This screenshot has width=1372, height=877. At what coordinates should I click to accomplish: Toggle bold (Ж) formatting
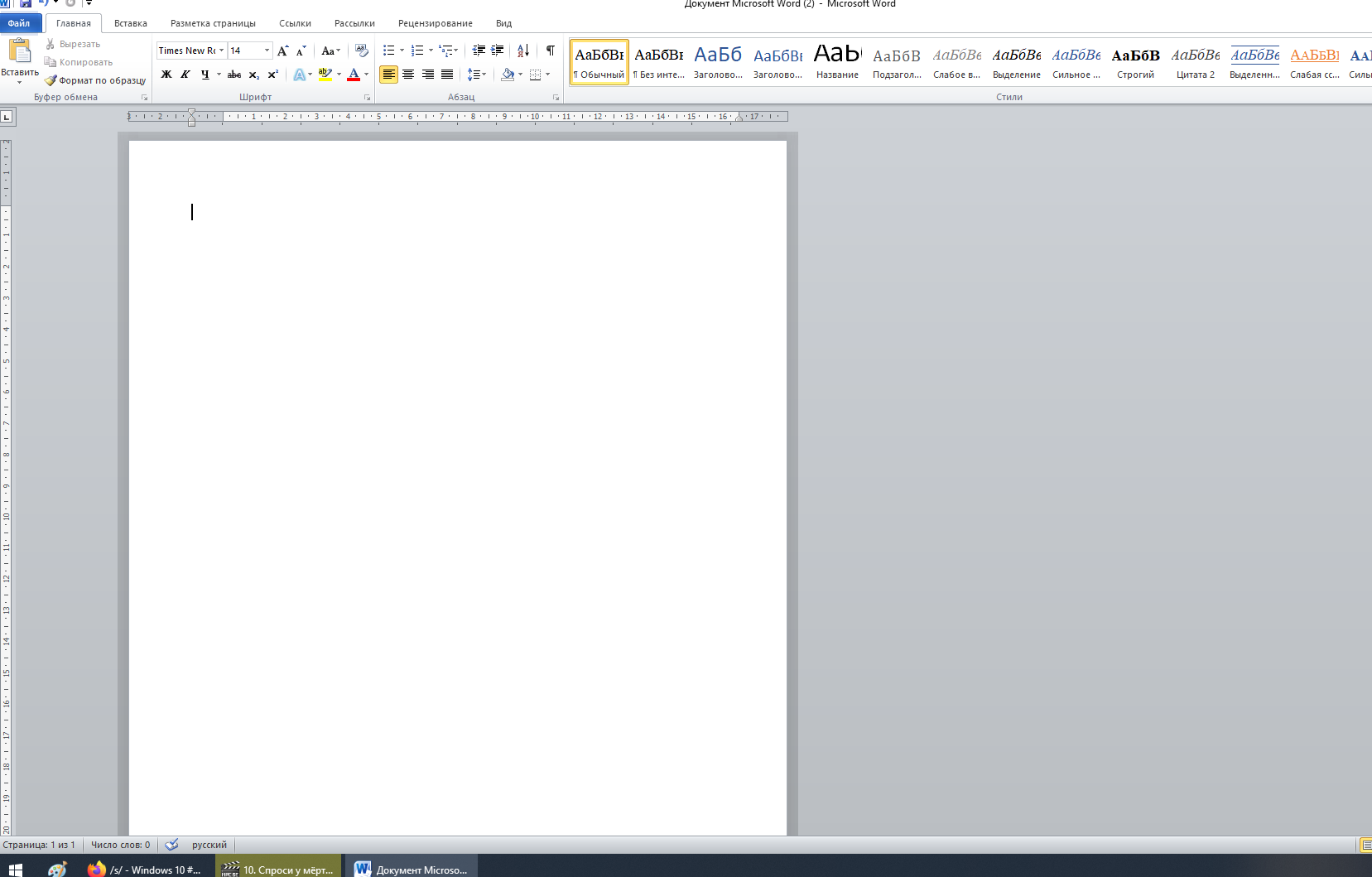(x=166, y=75)
